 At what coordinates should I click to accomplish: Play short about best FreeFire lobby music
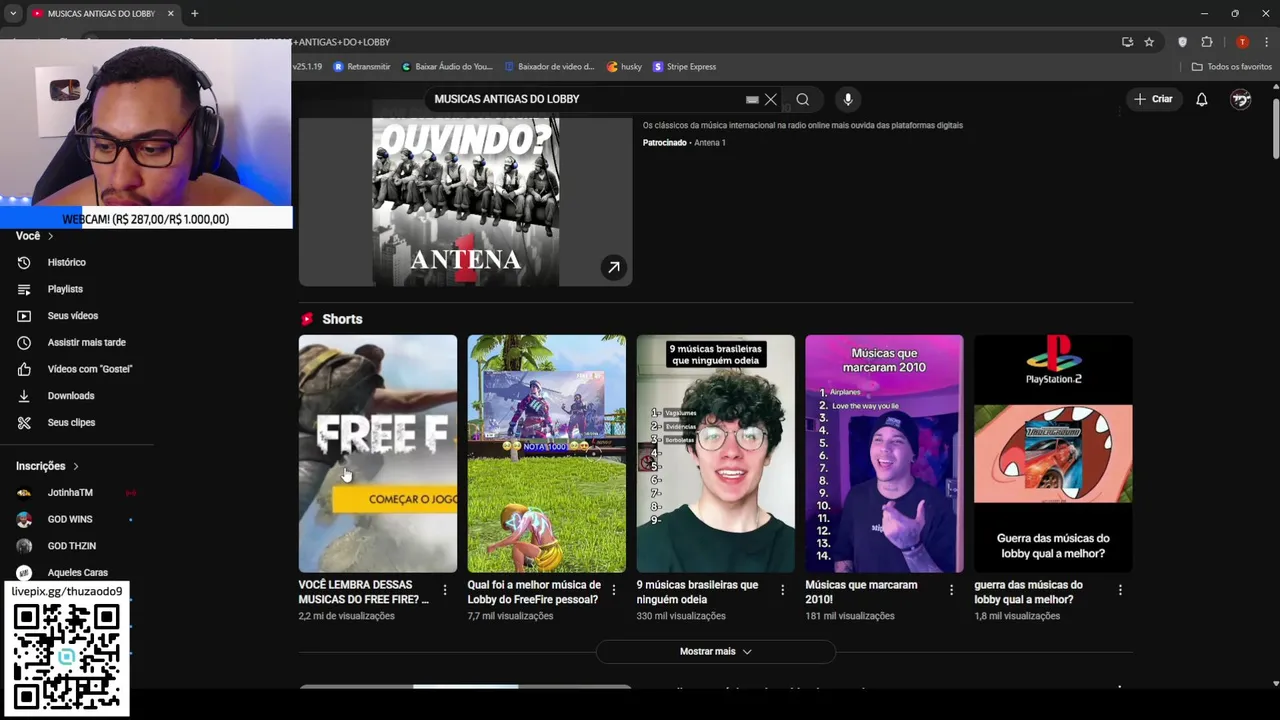[x=547, y=453]
